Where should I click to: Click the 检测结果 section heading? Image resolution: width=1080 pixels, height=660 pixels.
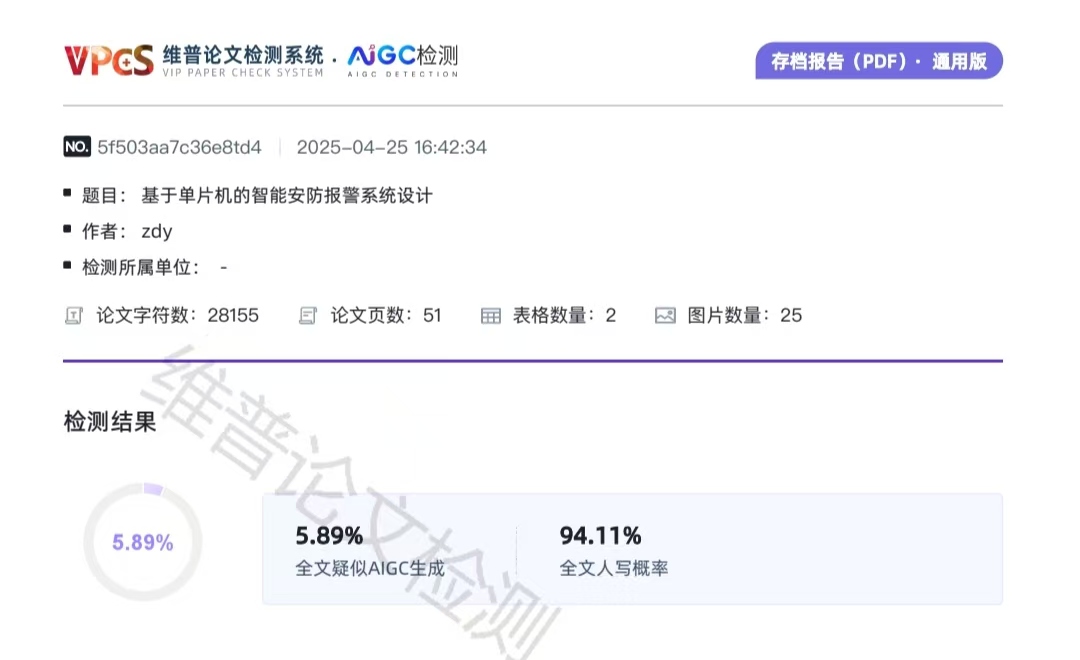coord(108,422)
